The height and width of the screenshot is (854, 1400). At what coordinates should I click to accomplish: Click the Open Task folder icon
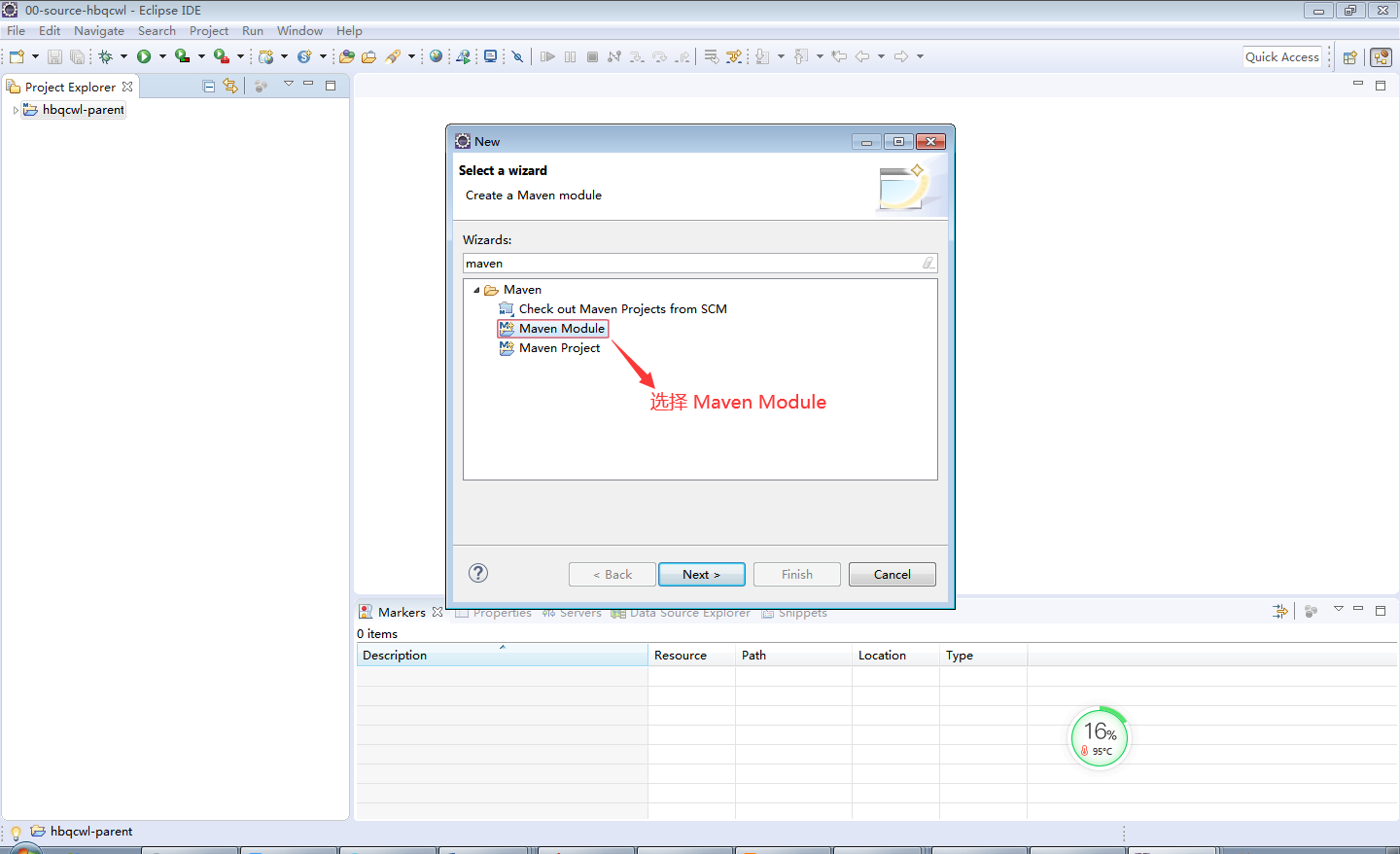pyautogui.click(x=368, y=56)
